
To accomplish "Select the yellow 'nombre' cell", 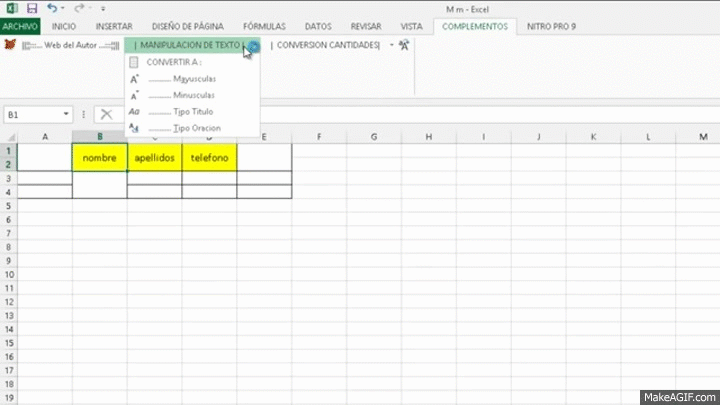I will 100,158.
